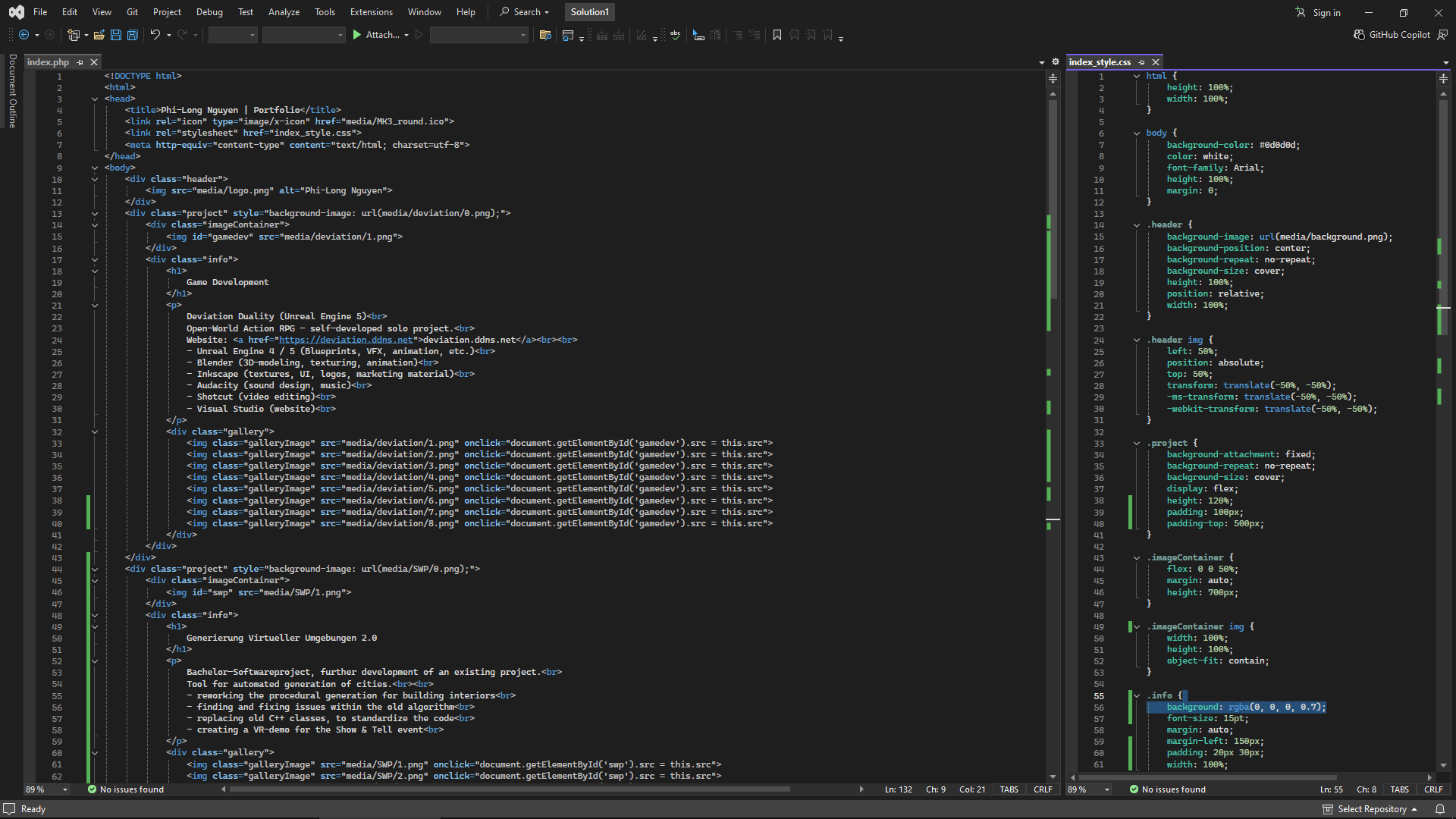The image size is (1456, 819).
Task: Collapse the .project CSS rule block
Action: click(1137, 444)
